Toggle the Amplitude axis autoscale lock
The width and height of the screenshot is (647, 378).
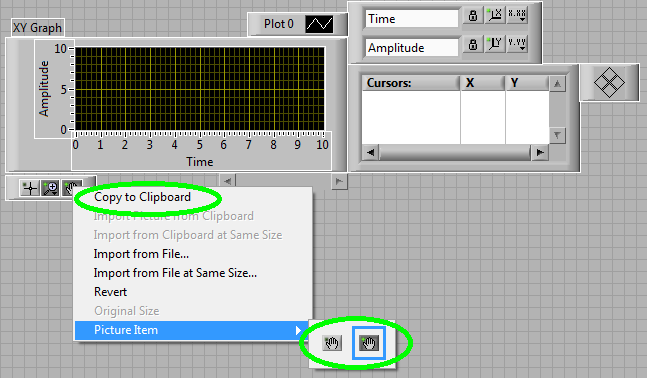click(473, 44)
